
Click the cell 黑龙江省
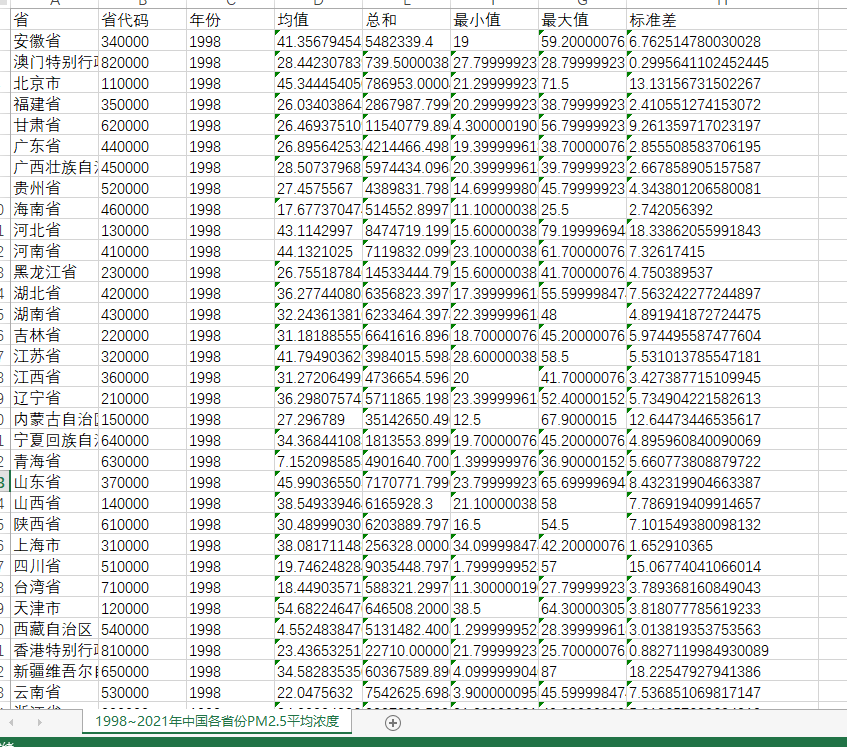55,273
